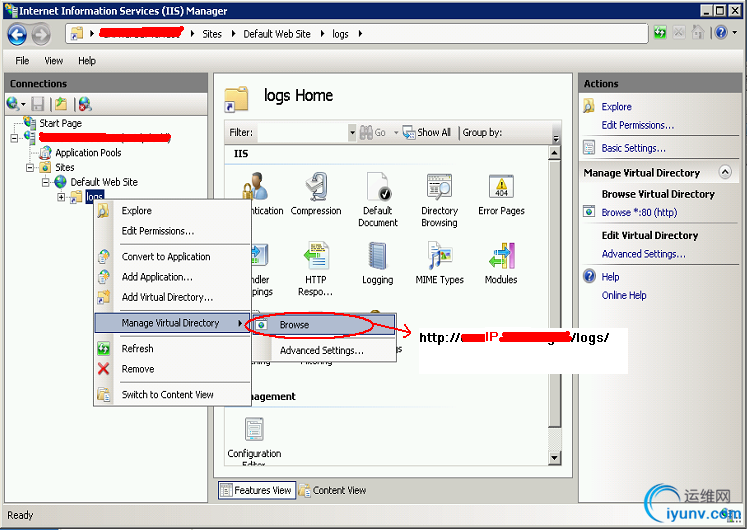Click the green refresh page icon

[660, 33]
